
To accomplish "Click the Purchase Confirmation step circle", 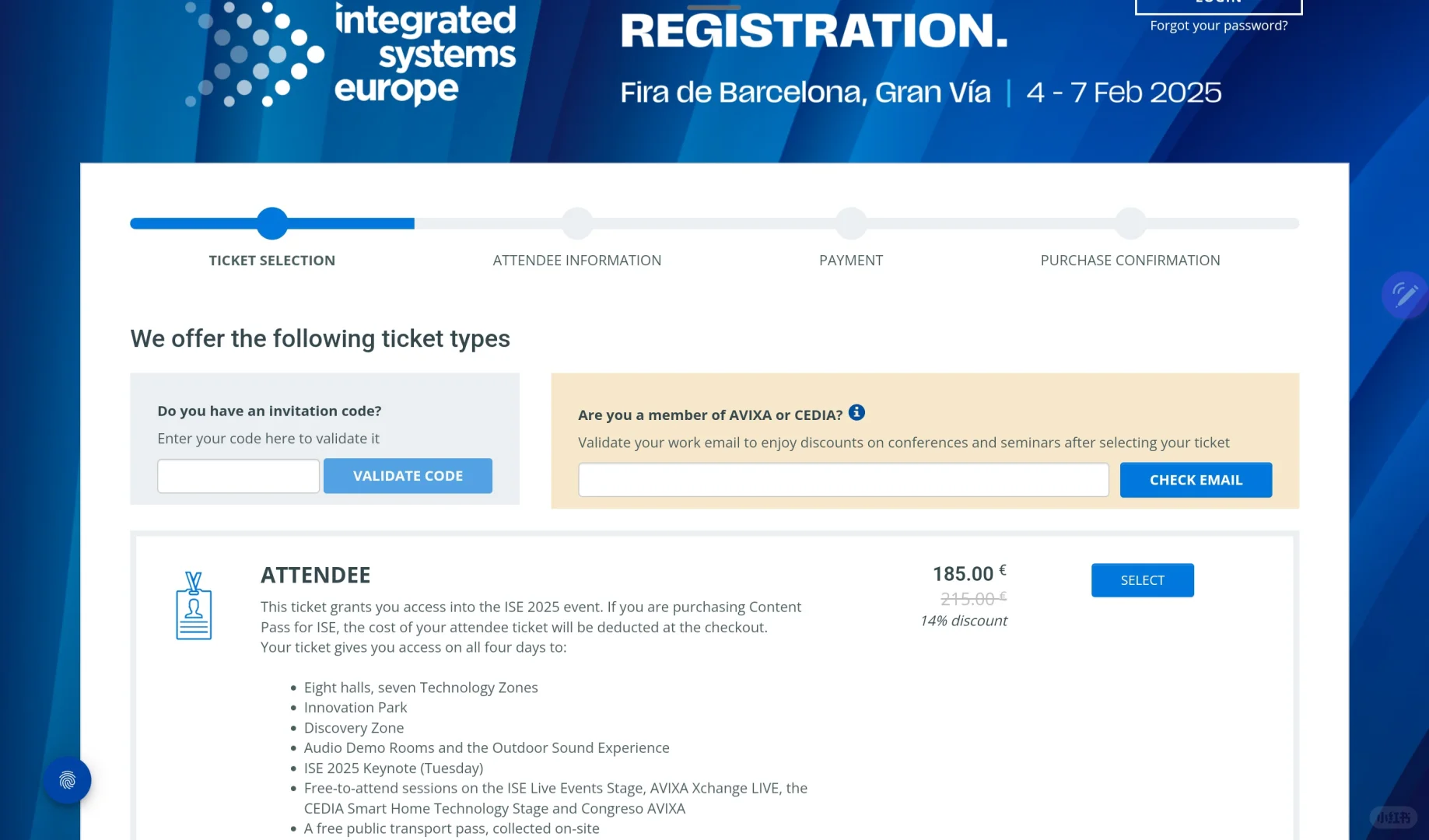I will 1130,223.
